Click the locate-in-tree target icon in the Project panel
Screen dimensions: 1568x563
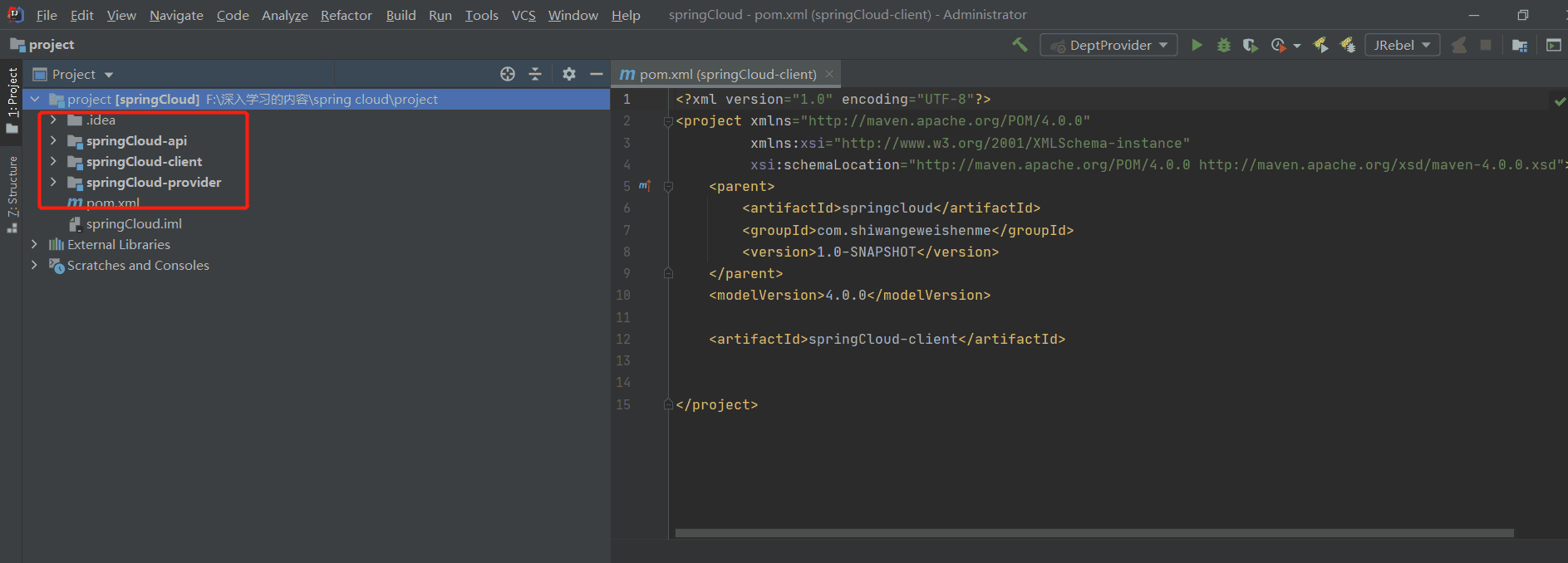pyautogui.click(x=508, y=74)
